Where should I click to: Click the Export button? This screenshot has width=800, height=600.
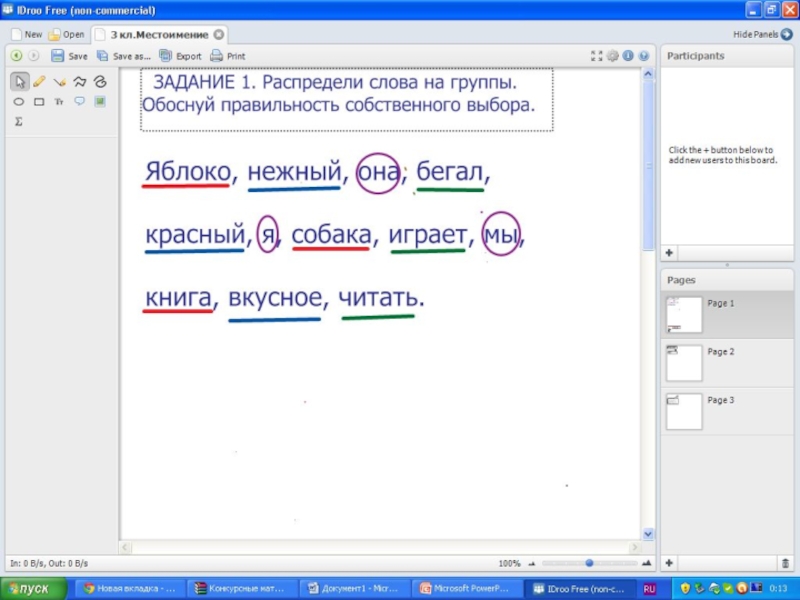tap(180, 56)
